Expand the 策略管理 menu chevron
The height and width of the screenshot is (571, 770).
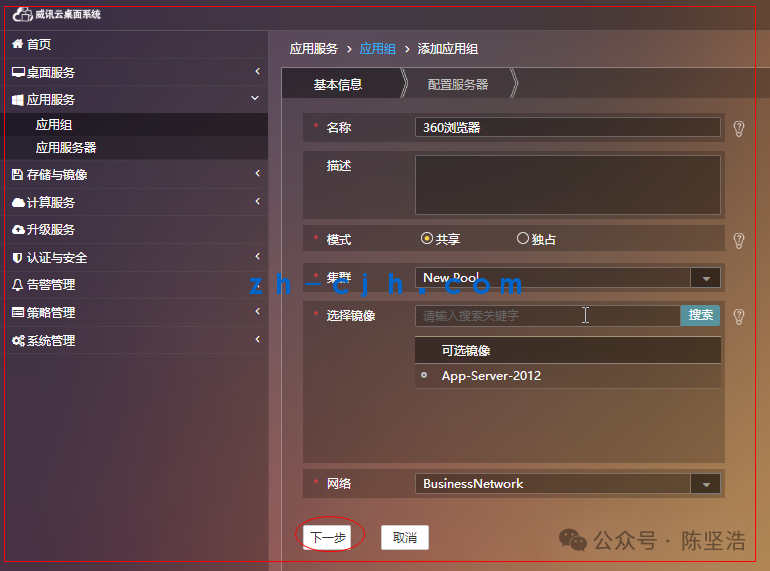pos(257,311)
